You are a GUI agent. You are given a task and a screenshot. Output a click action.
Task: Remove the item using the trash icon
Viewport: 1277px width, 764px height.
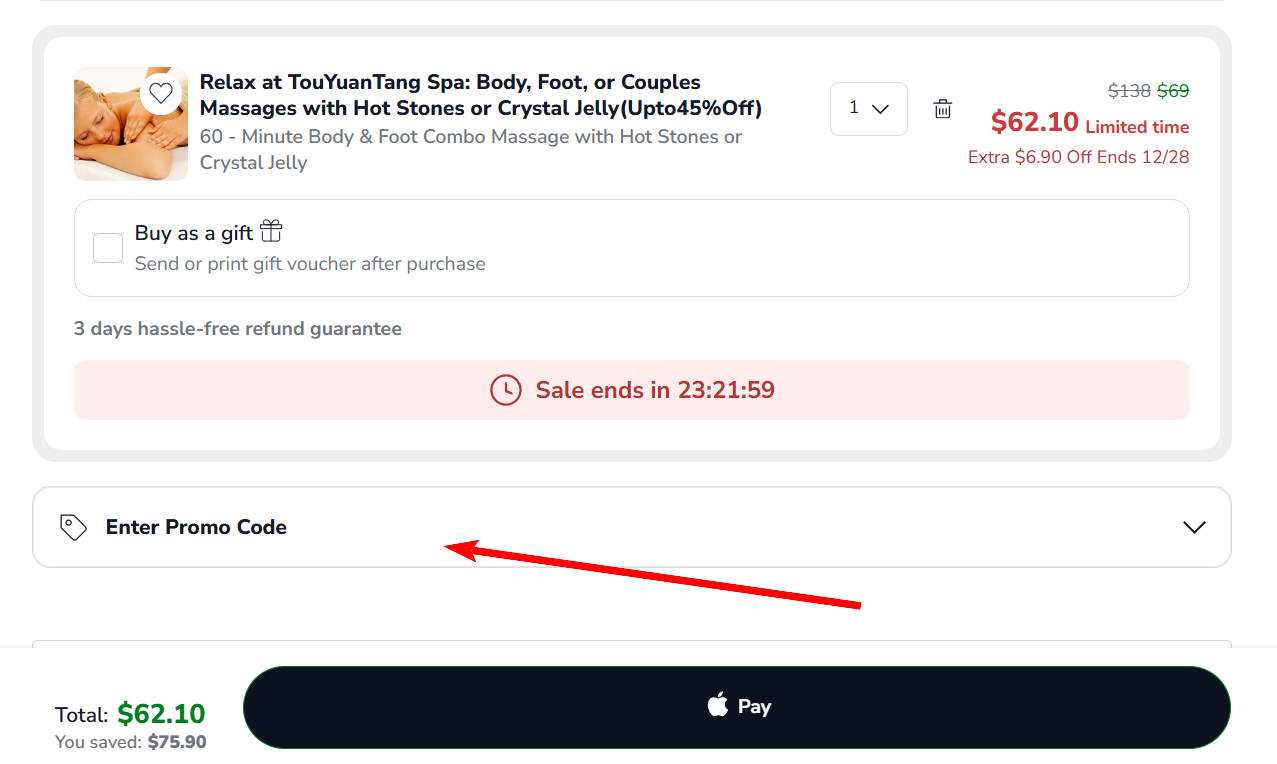tap(942, 109)
